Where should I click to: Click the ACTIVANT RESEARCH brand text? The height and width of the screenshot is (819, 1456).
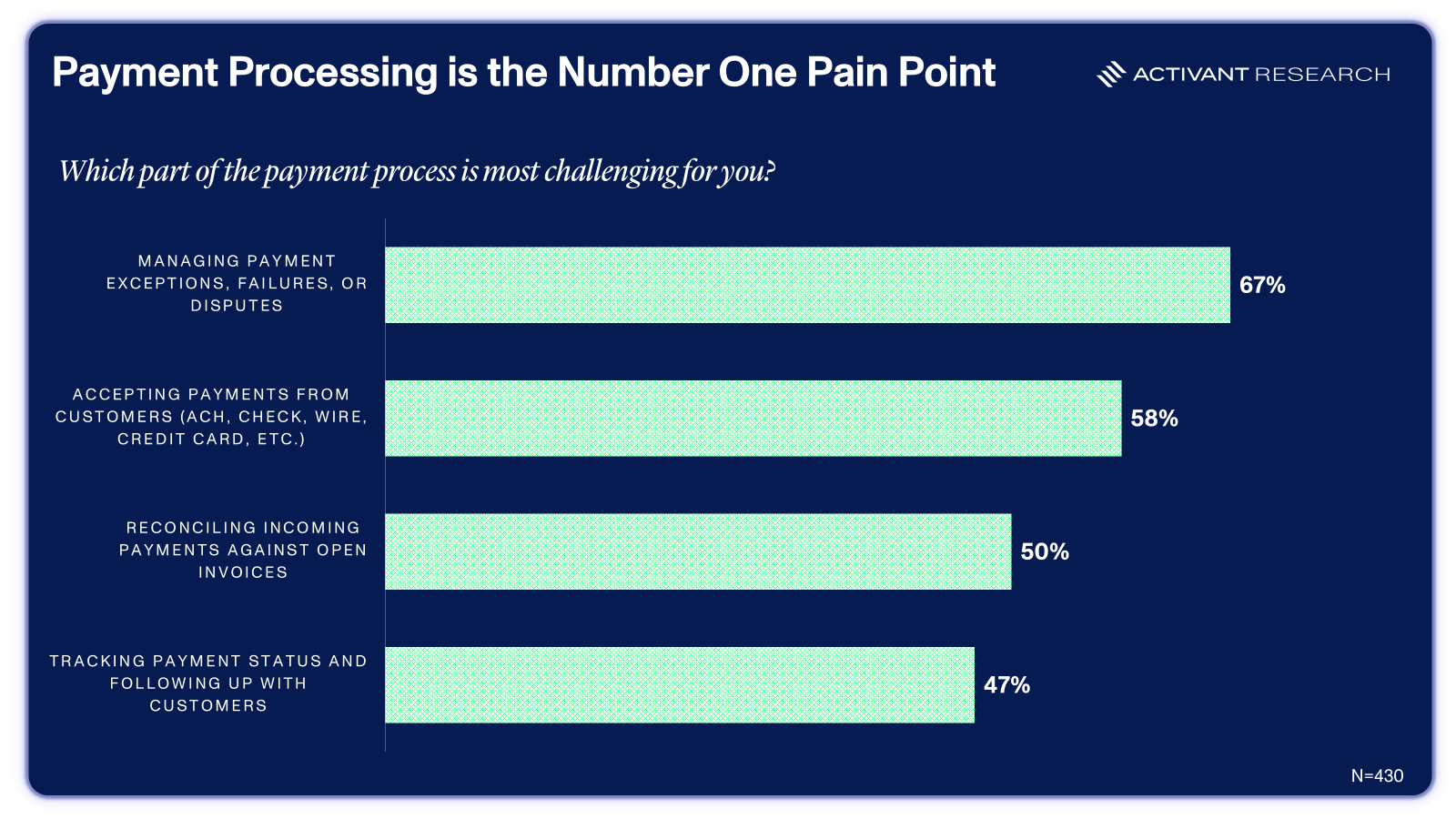(1261, 75)
